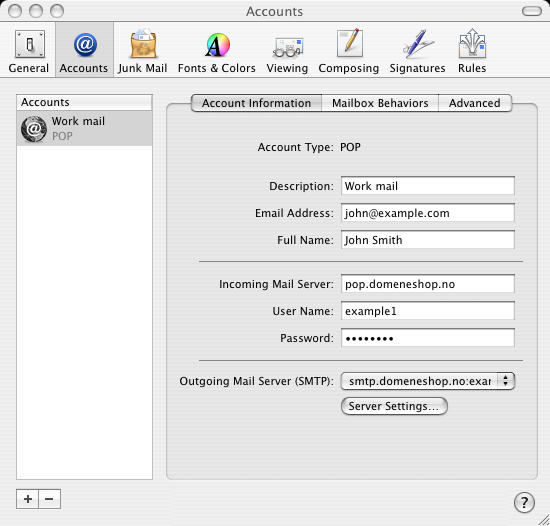Expand the Outgoing Mail Server dropdown
Image resolution: width=550 pixels, height=526 pixels.
pos(428,381)
